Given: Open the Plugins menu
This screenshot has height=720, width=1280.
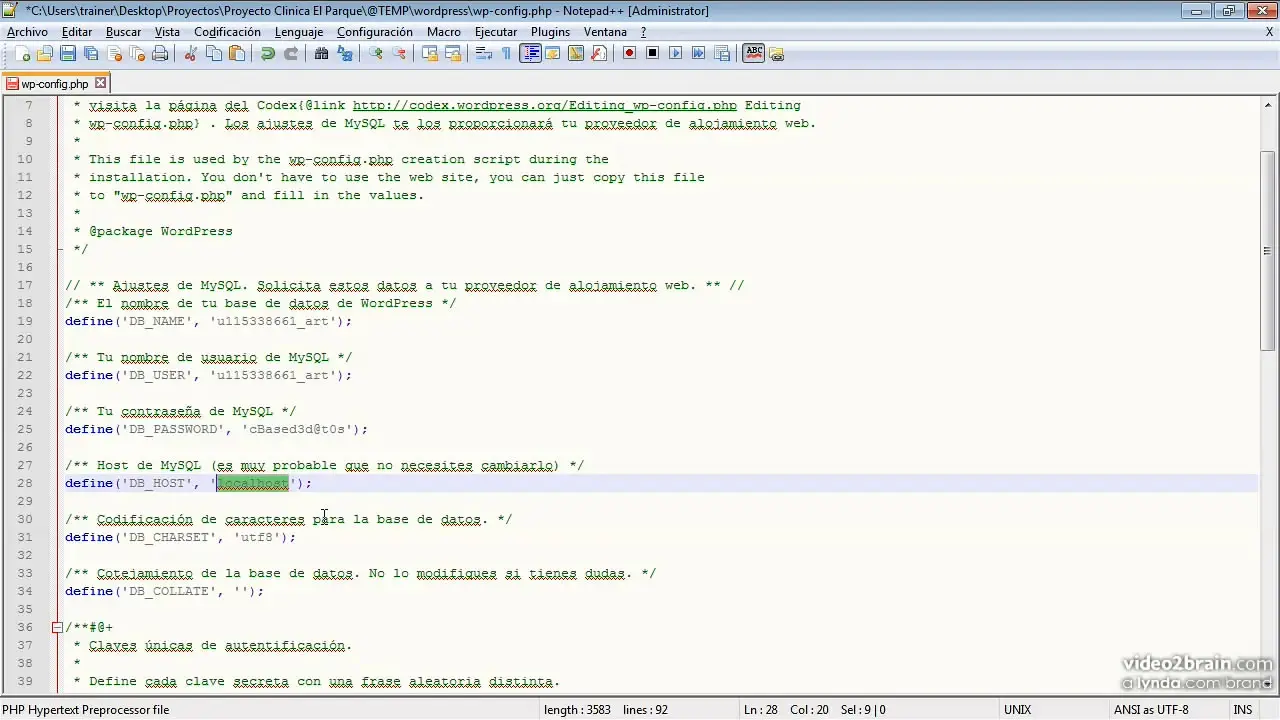Looking at the screenshot, I should pos(550,32).
